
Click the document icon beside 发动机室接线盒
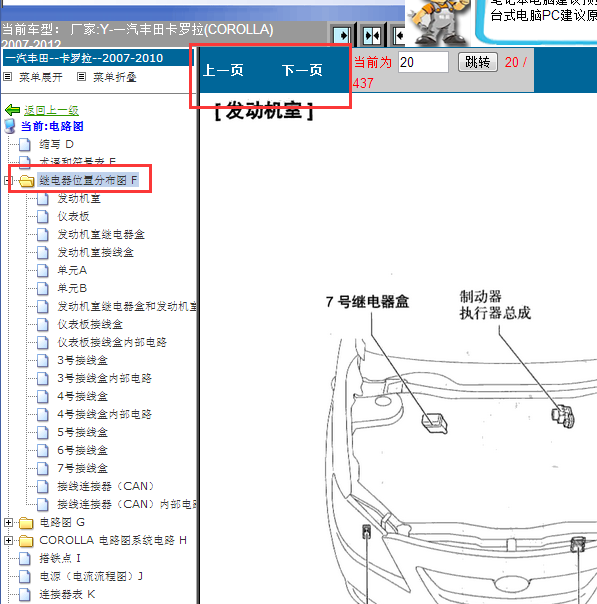click(43, 252)
